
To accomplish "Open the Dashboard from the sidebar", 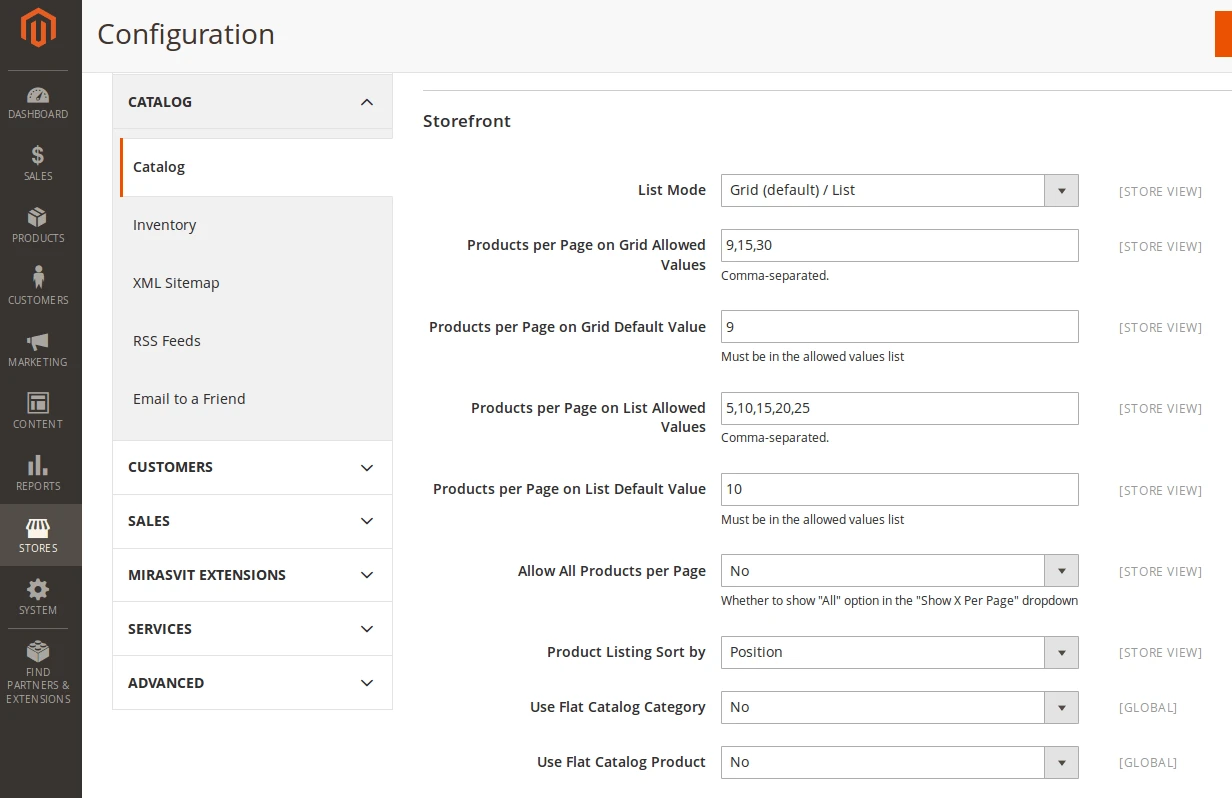I will pyautogui.click(x=38, y=104).
